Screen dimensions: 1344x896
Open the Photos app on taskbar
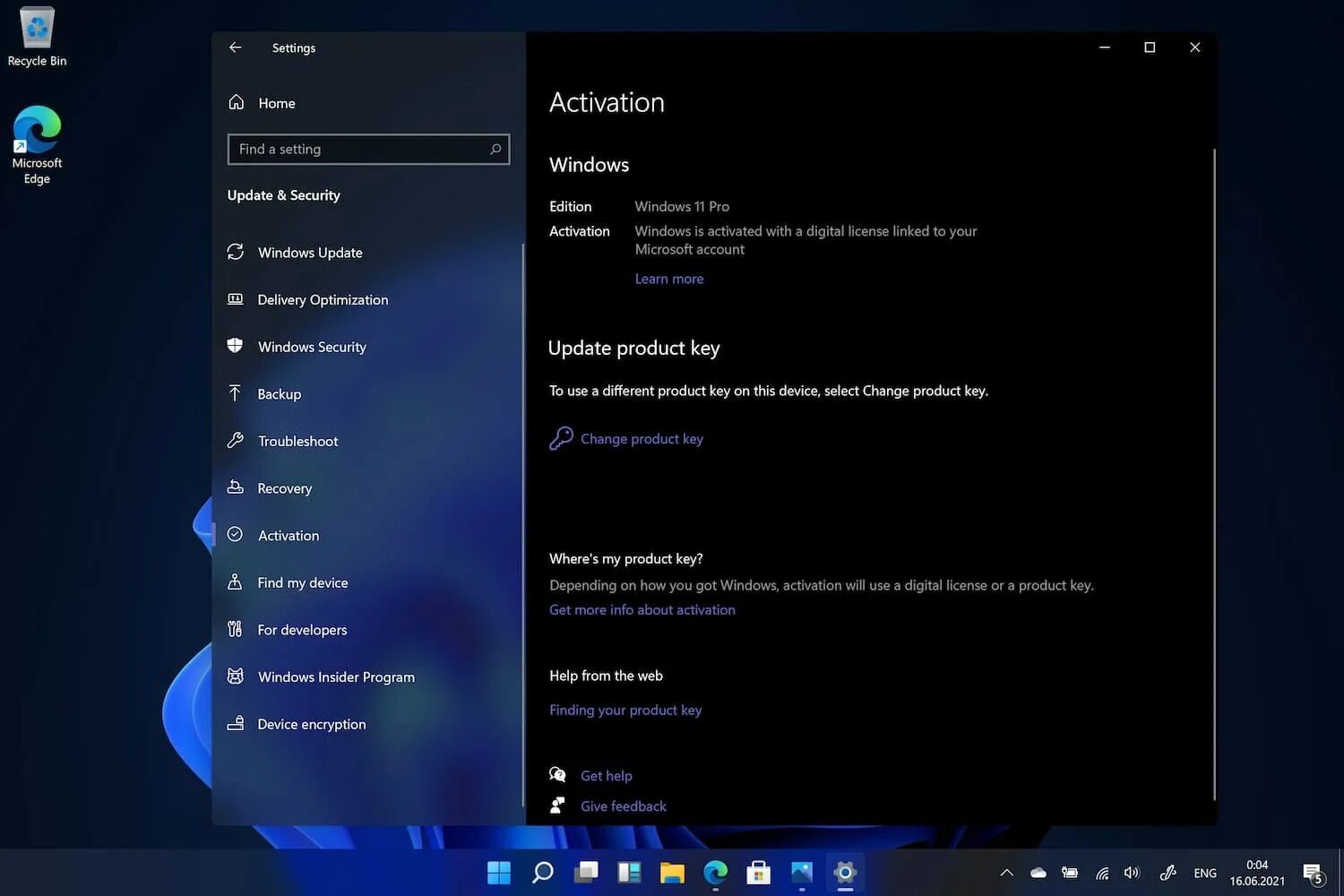[802, 872]
